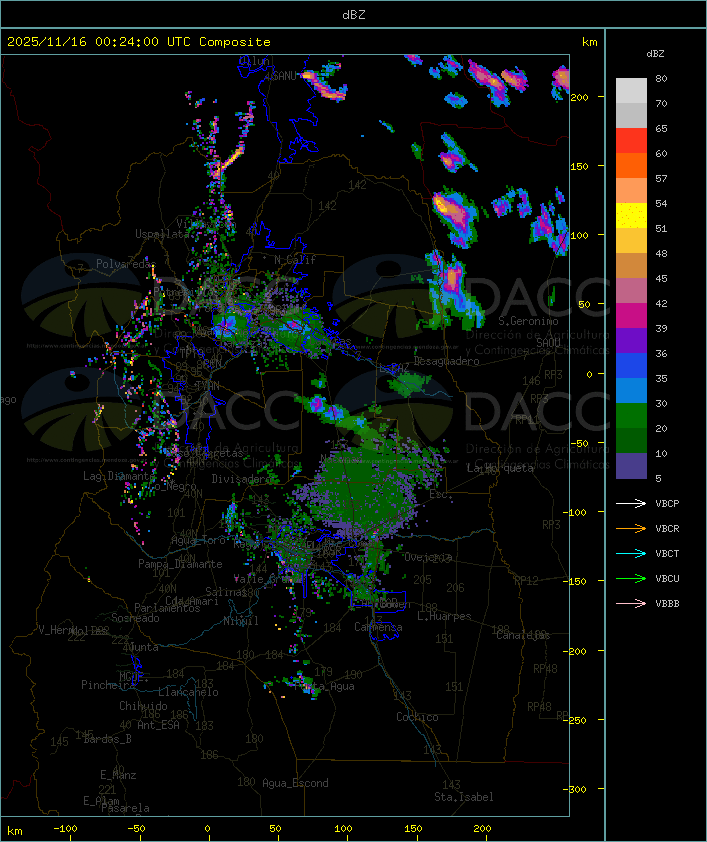
Task: Click the Cochico map label
Action: 417,717
